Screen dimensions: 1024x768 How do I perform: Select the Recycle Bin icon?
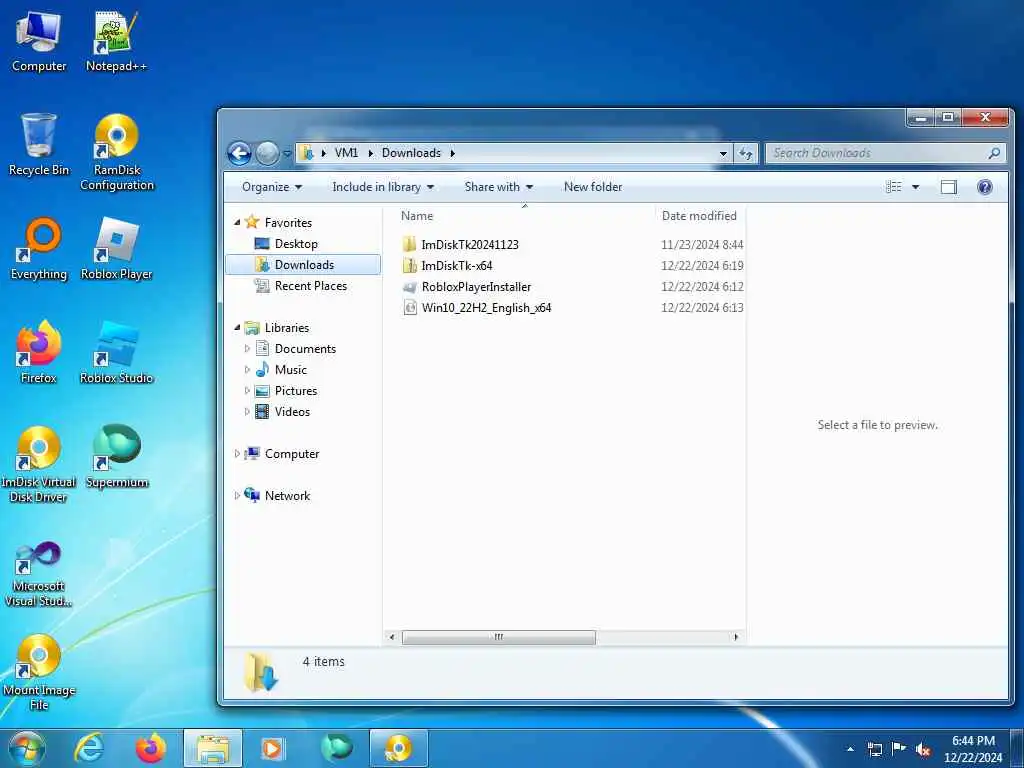[39, 145]
